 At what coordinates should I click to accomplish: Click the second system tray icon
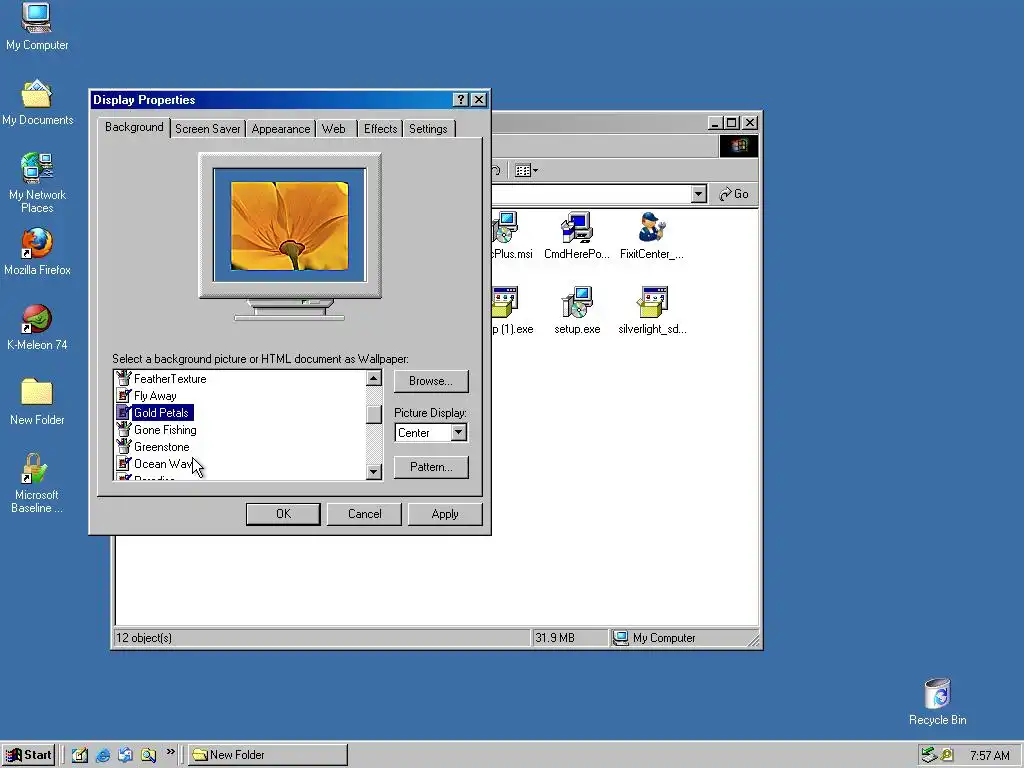pyautogui.click(x=946, y=755)
